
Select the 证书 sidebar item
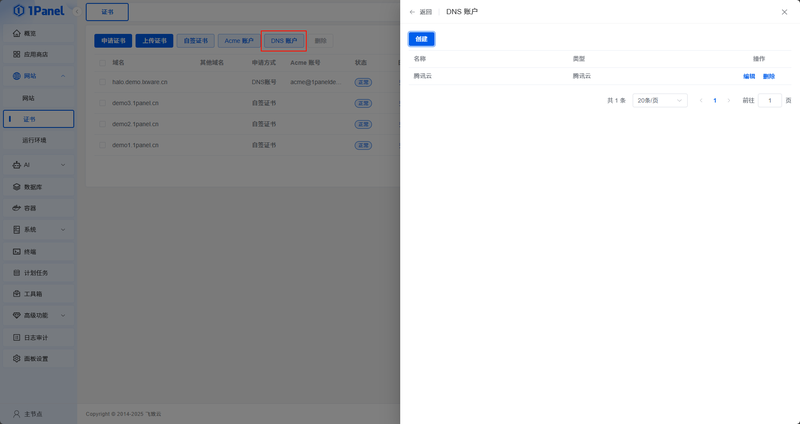(39, 119)
